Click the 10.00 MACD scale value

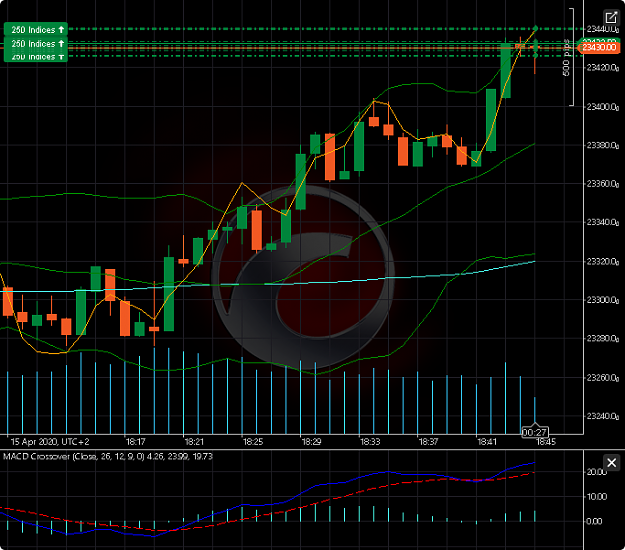pos(597,497)
